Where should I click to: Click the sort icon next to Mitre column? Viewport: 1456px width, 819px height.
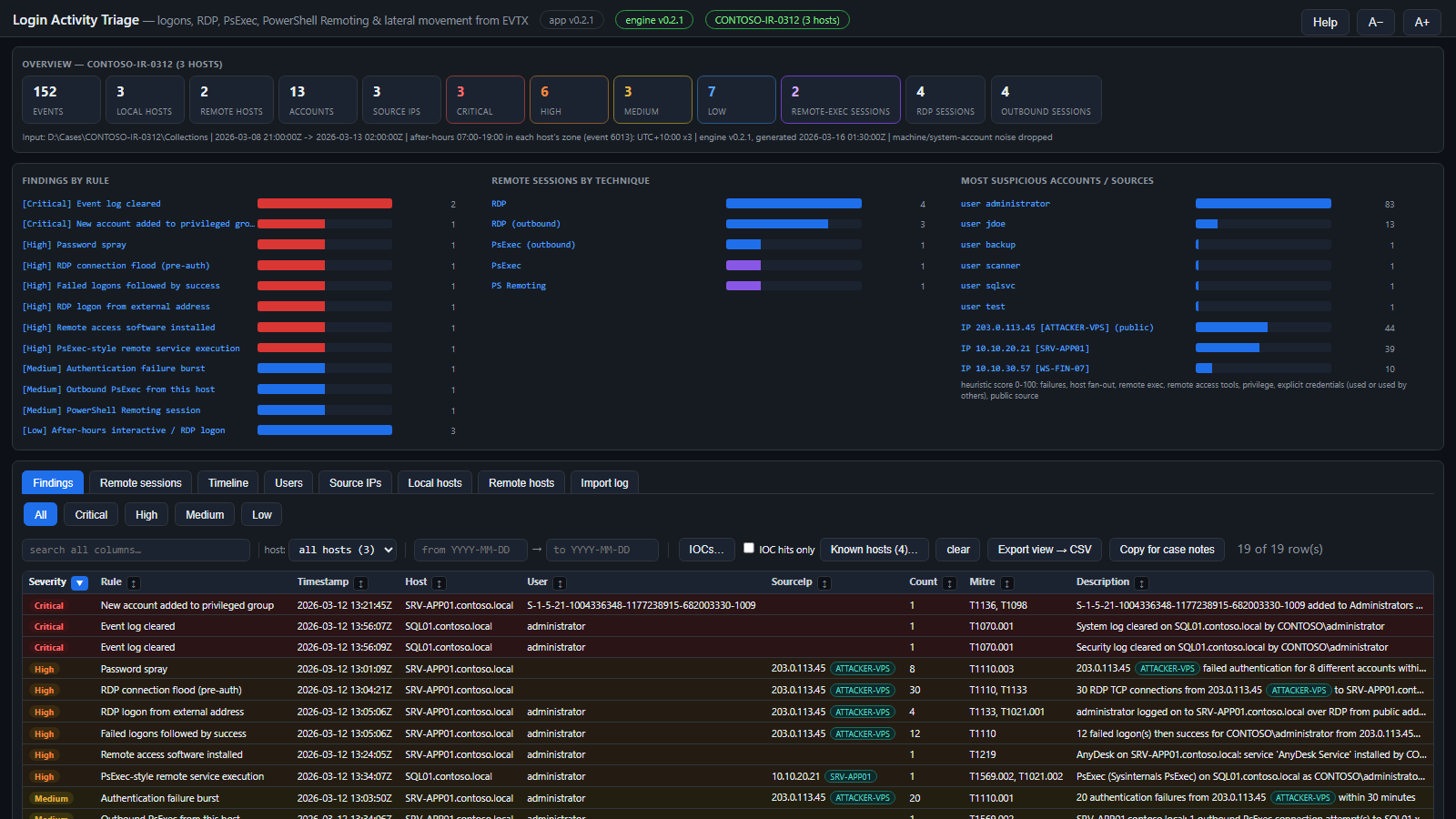tap(1007, 583)
